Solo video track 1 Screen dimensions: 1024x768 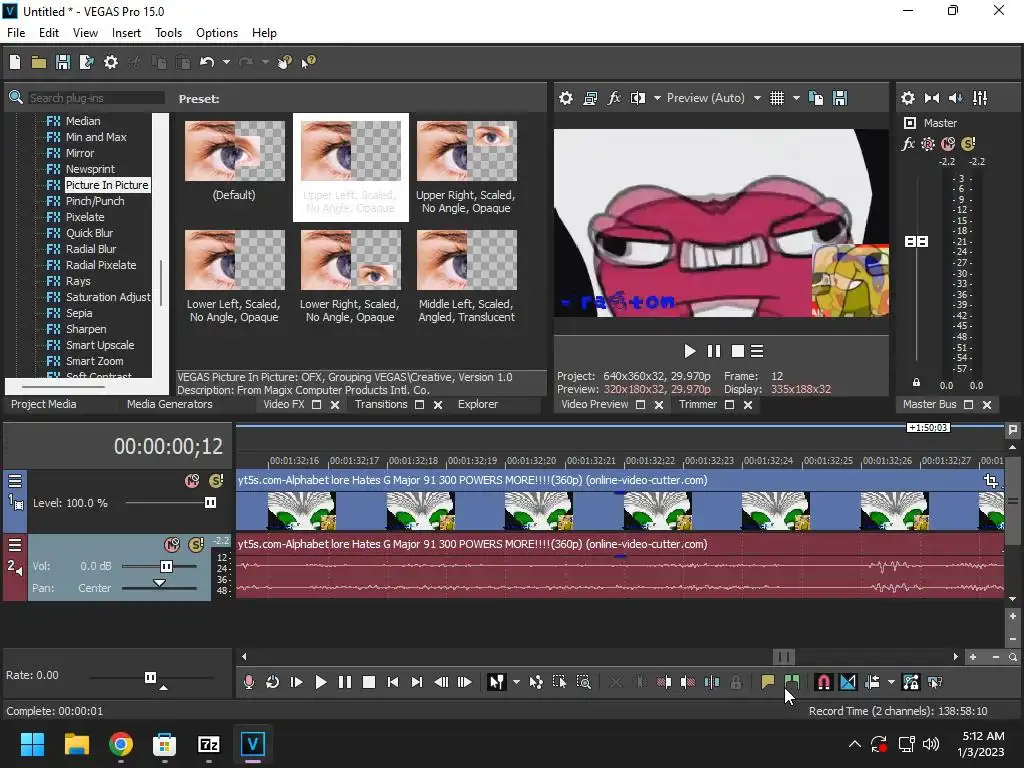(216, 481)
